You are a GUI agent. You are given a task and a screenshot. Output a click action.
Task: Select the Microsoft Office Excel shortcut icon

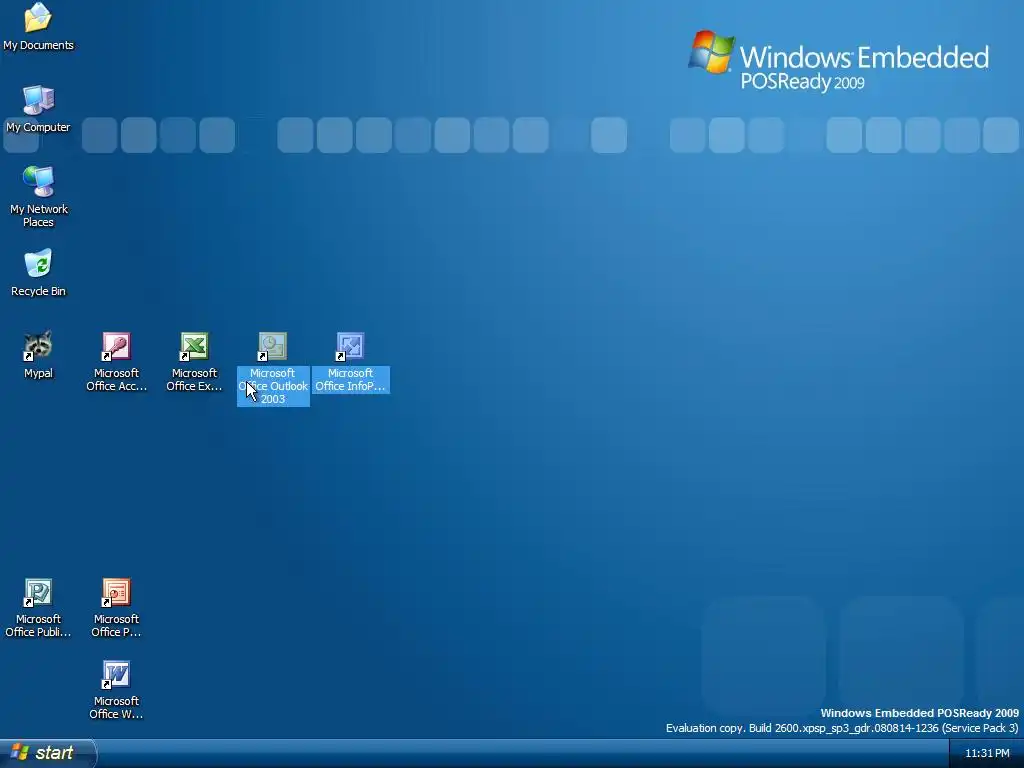click(x=194, y=346)
